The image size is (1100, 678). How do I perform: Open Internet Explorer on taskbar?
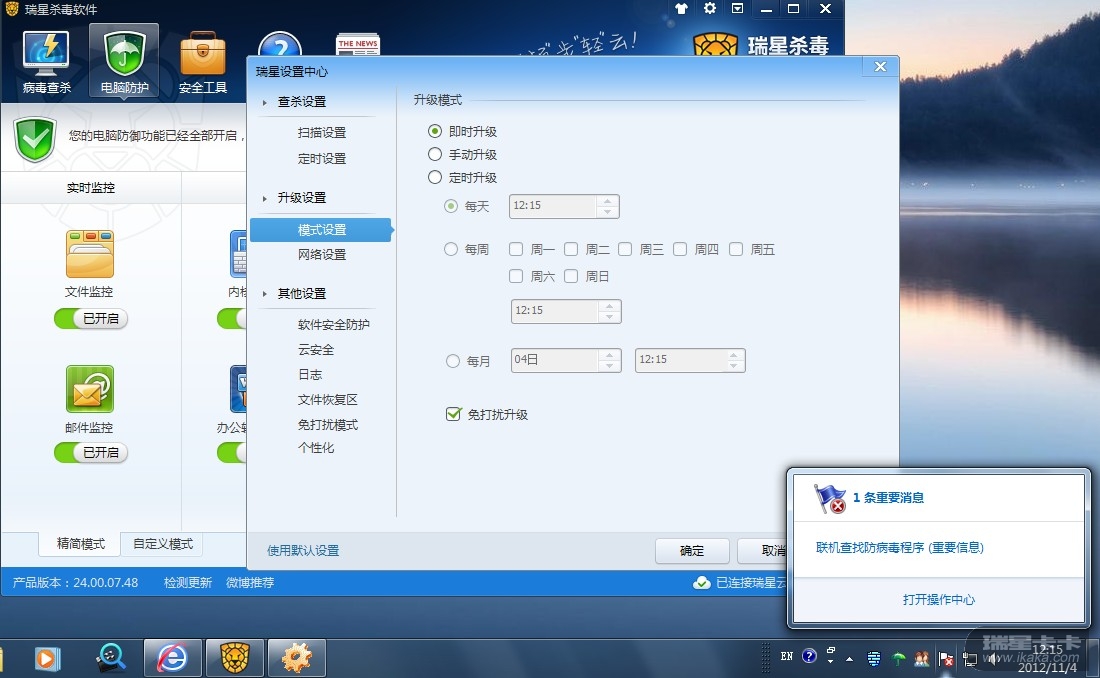pyautogui.click(x=173, y=658)
